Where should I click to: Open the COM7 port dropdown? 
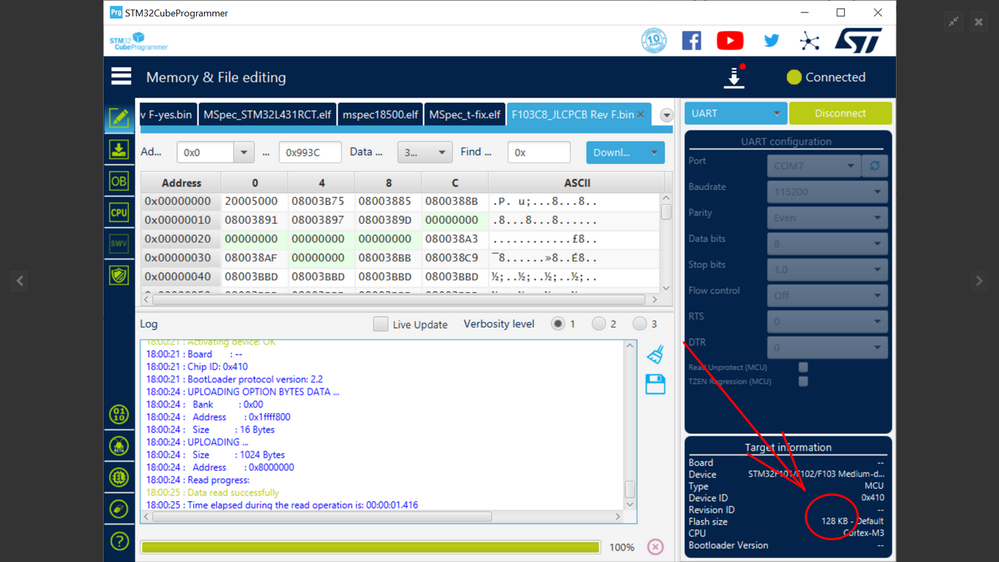tap(814, 166)
